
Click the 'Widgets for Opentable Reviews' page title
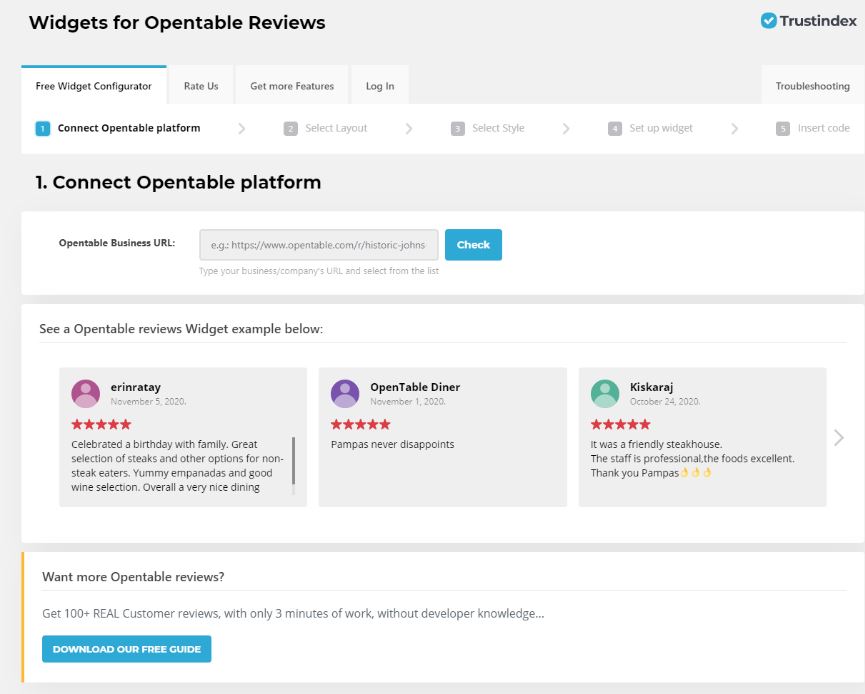click(x=177, y=23)
